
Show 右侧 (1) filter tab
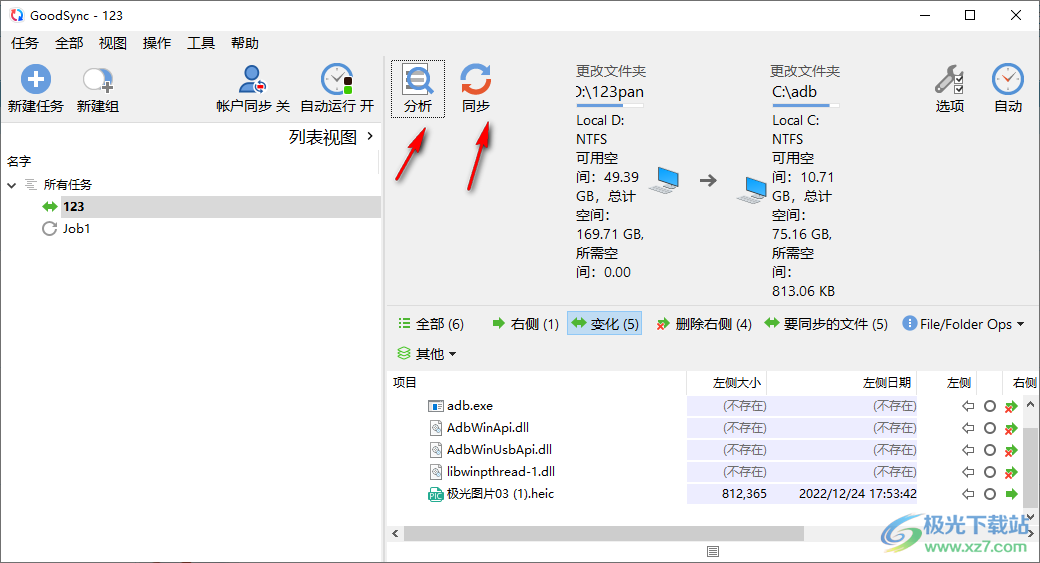pyautogui.click(x=525, y=324)
